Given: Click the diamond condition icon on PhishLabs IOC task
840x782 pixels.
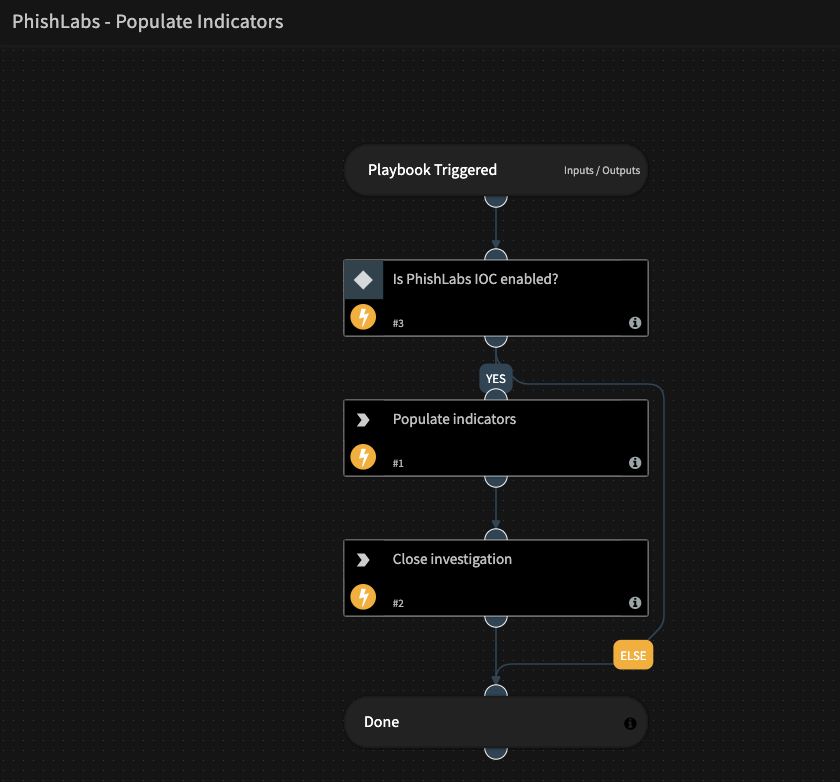Looking at the screenshot, I should (363, 280).
